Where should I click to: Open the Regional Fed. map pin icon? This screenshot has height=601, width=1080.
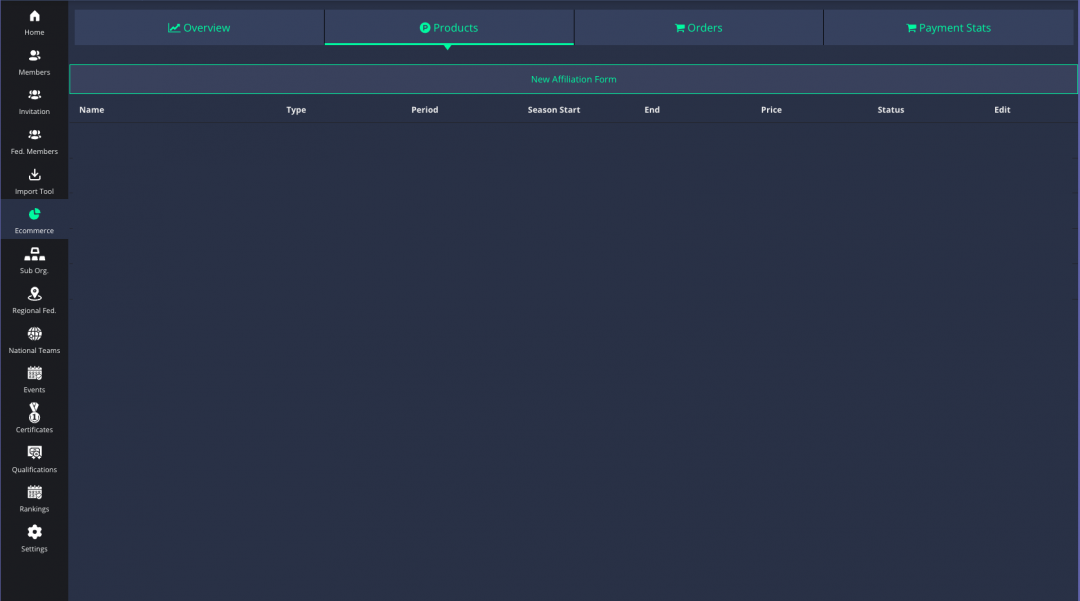tap(34, 294)
